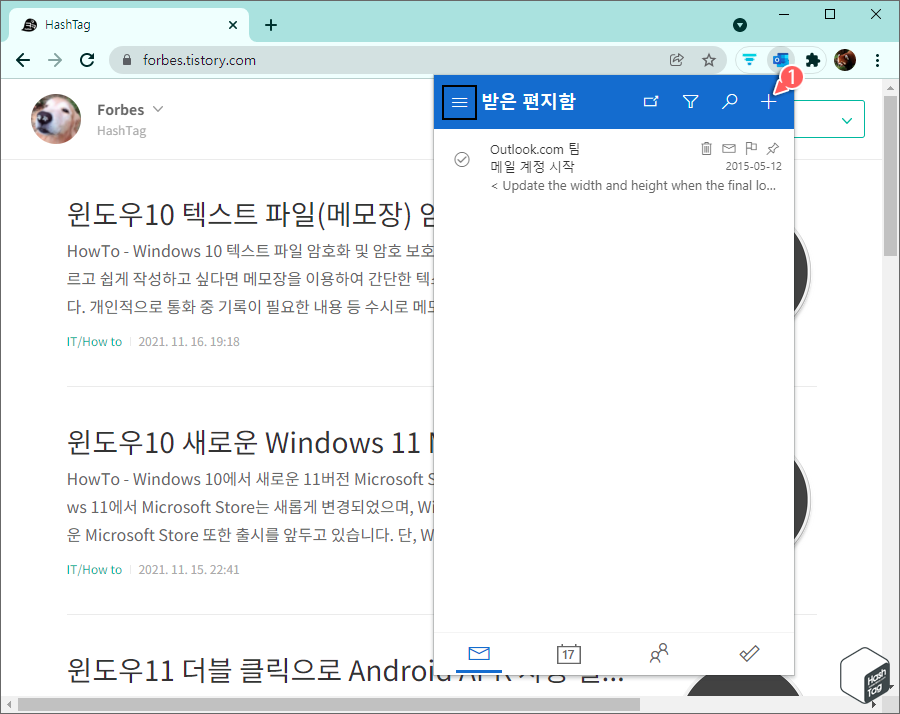The image size is (900, 714).
Task: Select the HashTag browser tab
Action: click(x=129, y=25)
